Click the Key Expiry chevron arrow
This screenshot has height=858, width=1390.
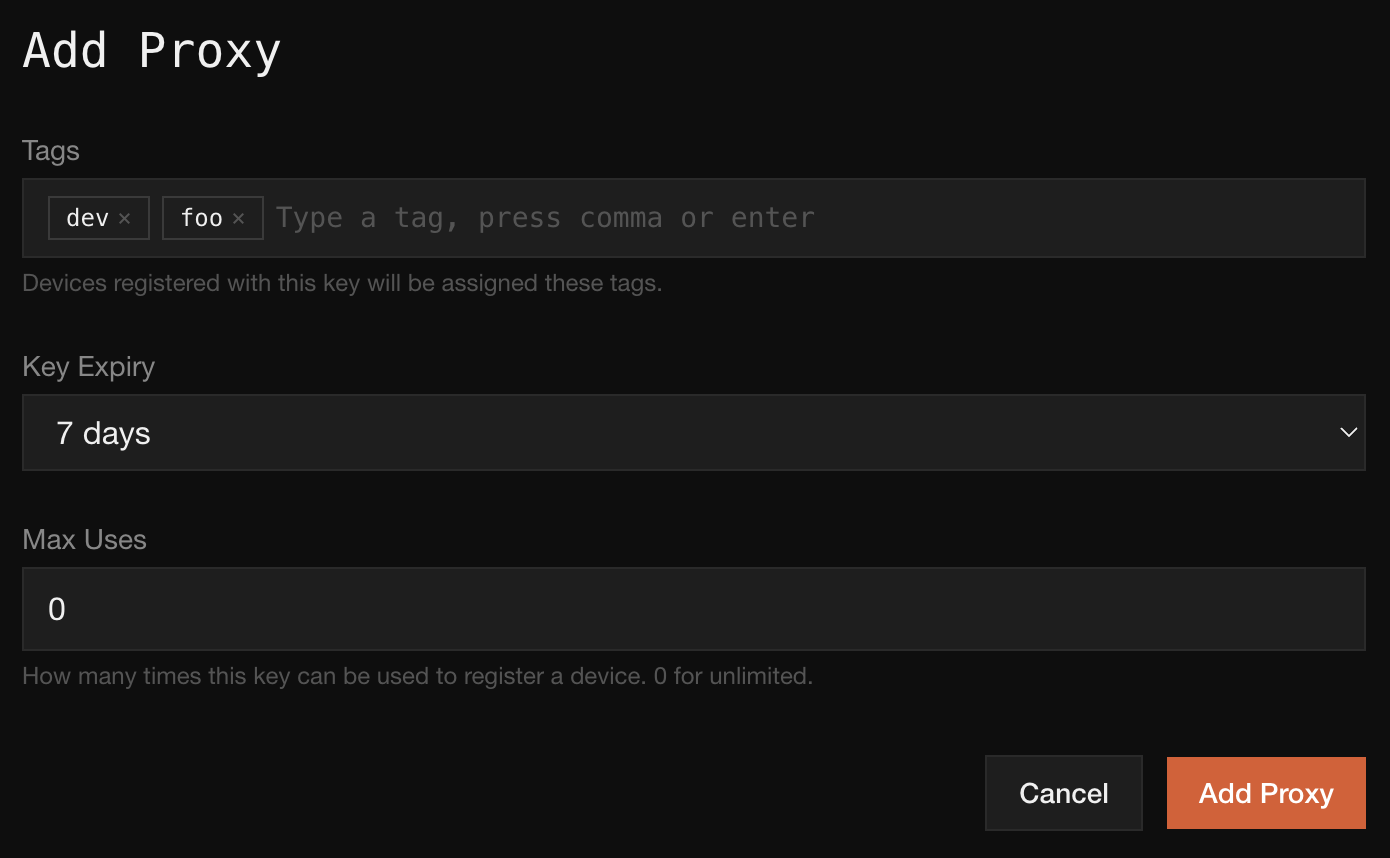tap(1348, 433)
